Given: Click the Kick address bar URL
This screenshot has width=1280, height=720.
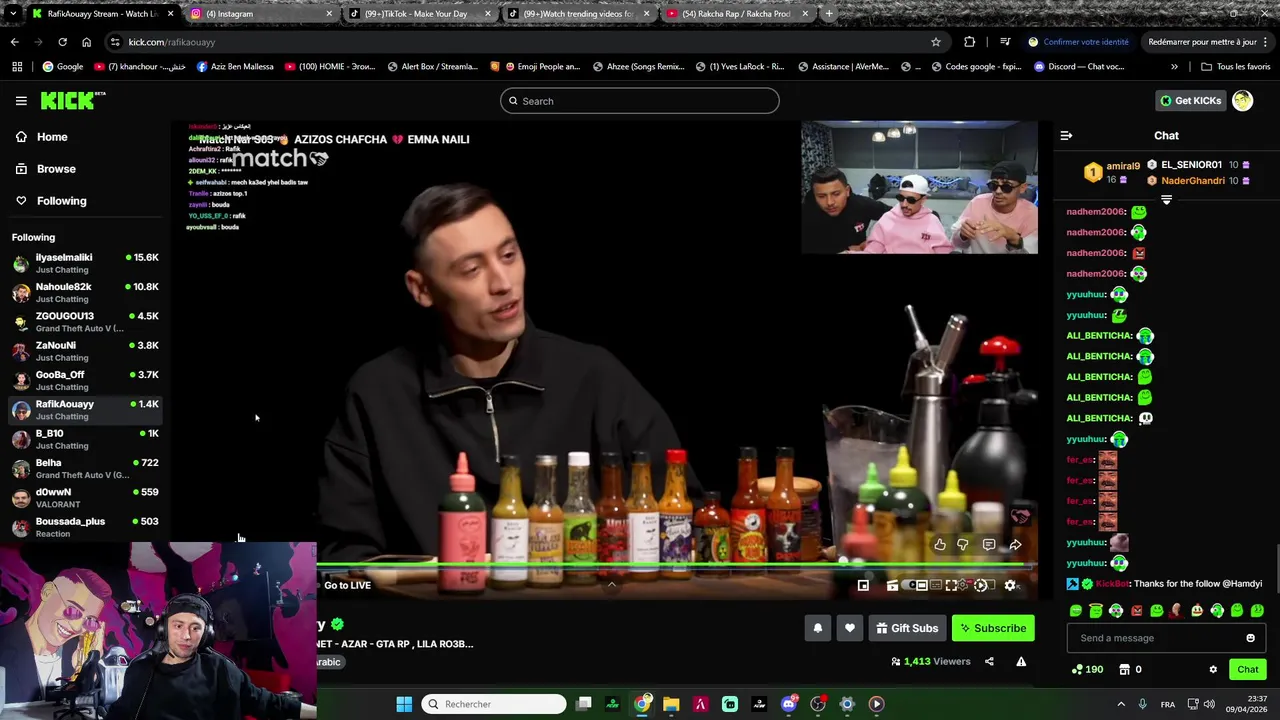Looking at the screenshot, I should tap(172, 42).
